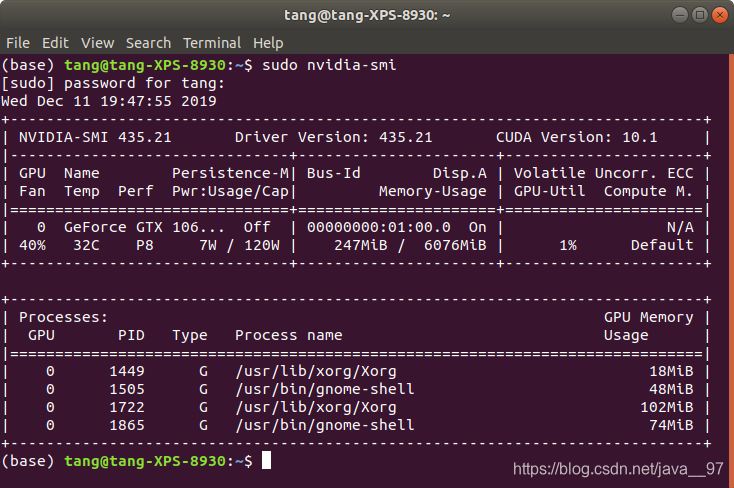Open the Search menu
Image resolution: width=734 pixels, height=488 pixels.
tap(148, 43)
